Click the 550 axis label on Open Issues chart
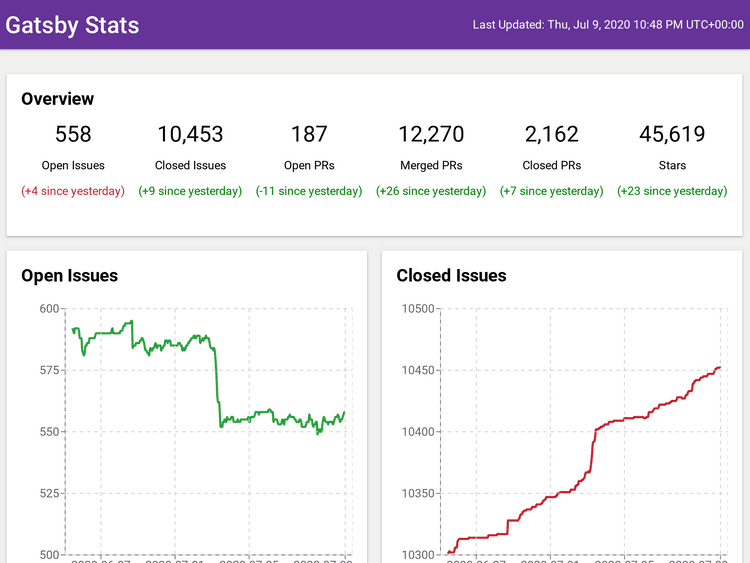This screenshot has height=563, width=750. [x=49, y=431]
